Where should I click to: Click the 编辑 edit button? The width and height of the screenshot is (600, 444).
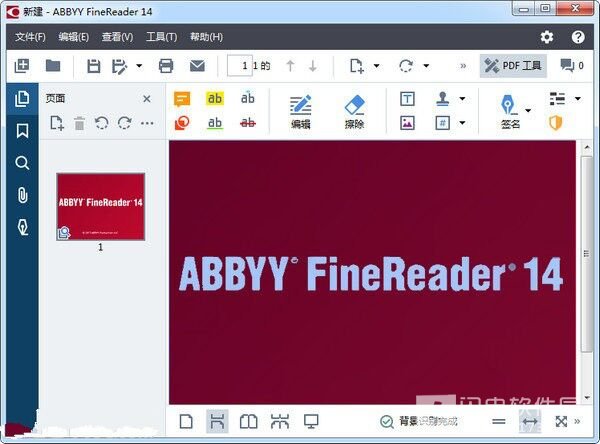point(301,112)
